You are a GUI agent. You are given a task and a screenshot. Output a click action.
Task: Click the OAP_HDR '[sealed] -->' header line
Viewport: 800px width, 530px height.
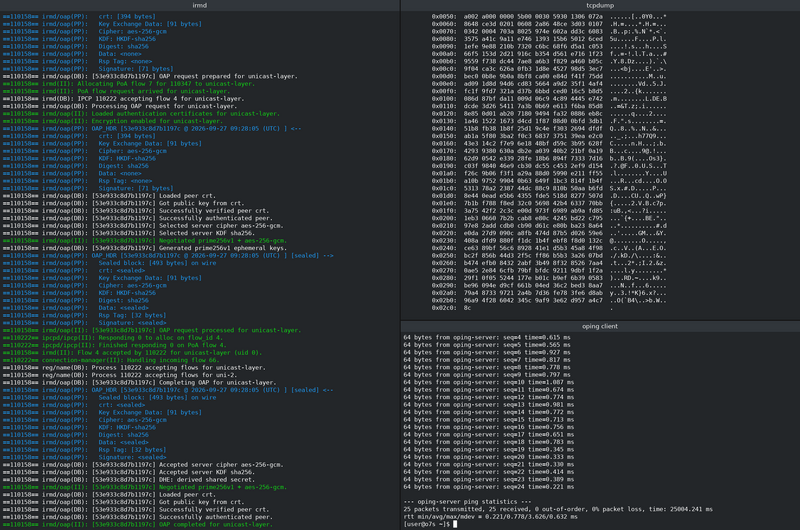point(168,256)
